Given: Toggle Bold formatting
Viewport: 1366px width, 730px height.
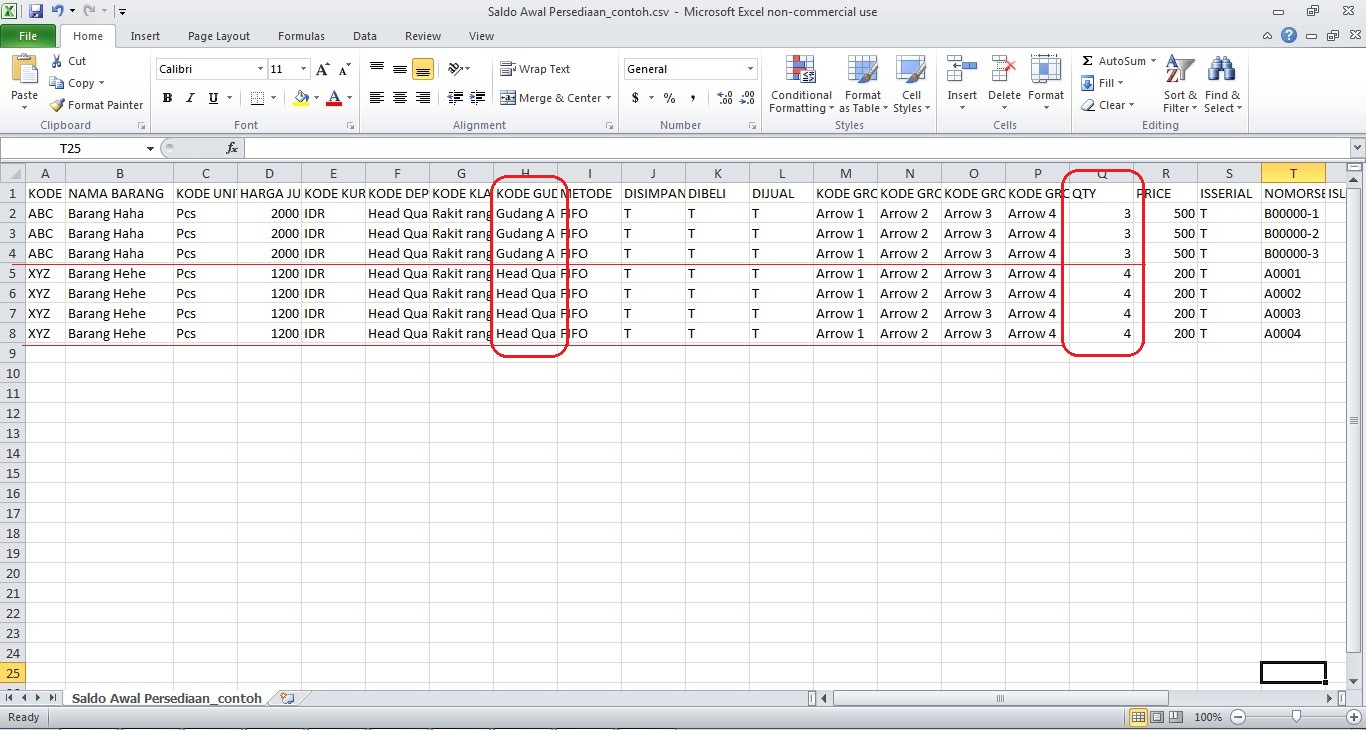Looking at the screenshot, I should click(x=167, y=98).
